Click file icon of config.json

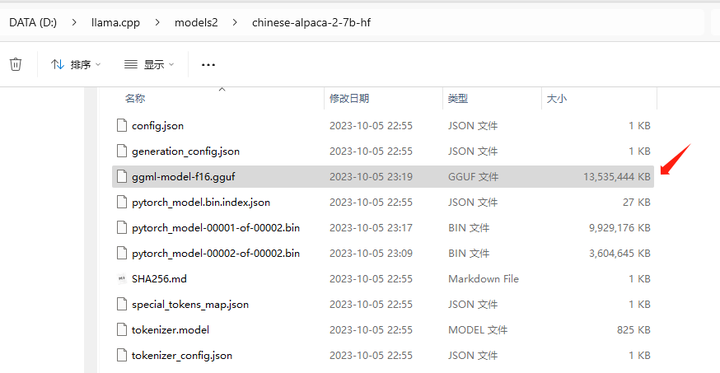tap(122, 125)
